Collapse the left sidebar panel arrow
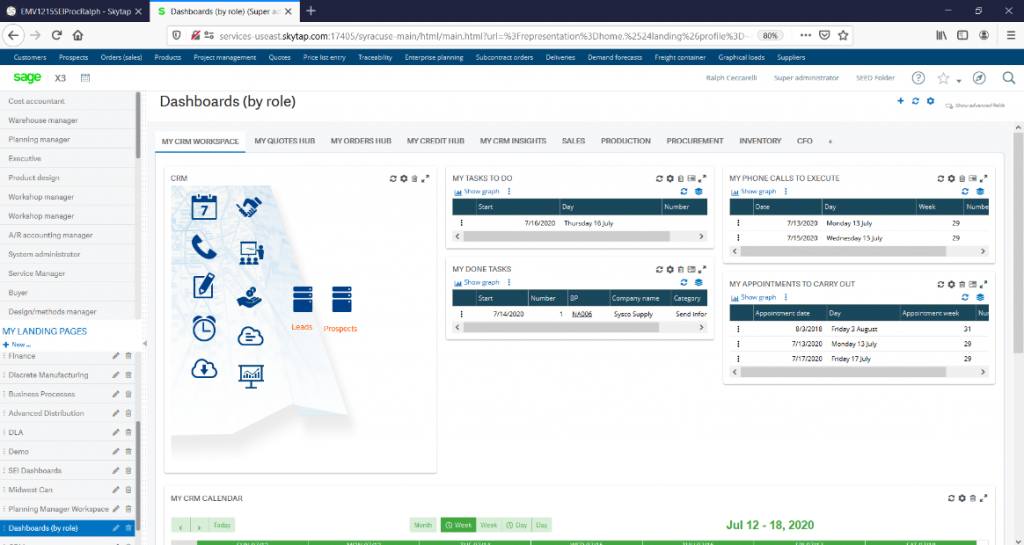The image size is (1024, 545). point(144,343)
